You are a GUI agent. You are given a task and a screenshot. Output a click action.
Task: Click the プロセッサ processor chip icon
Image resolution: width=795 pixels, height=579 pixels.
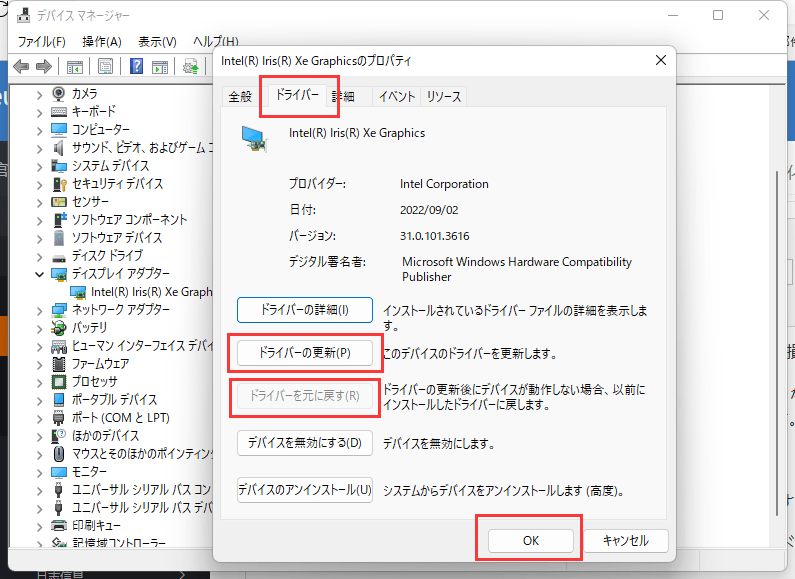coord(60,381)
